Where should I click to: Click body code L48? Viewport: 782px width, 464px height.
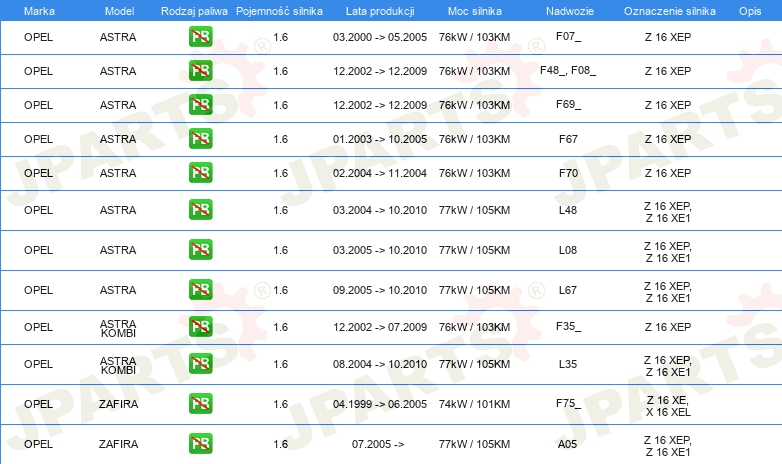click(x=568, y=210)
